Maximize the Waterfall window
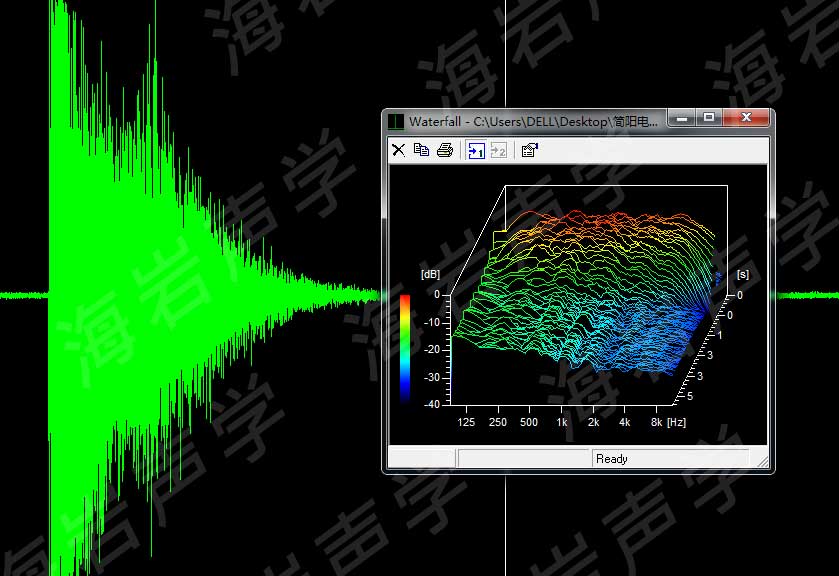This screenshot has width=839, height=576. click(x=709, y=118)
